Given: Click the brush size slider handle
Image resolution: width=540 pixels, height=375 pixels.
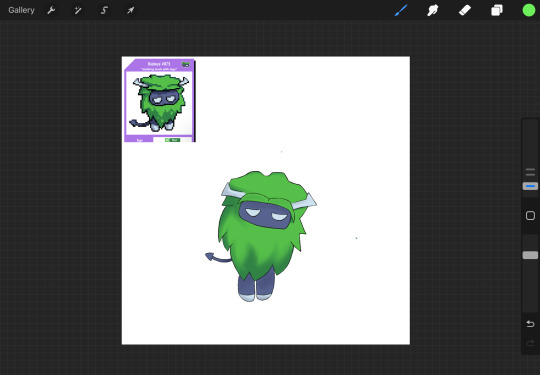Looking at the screenshot, I should [x=530, y=186].
